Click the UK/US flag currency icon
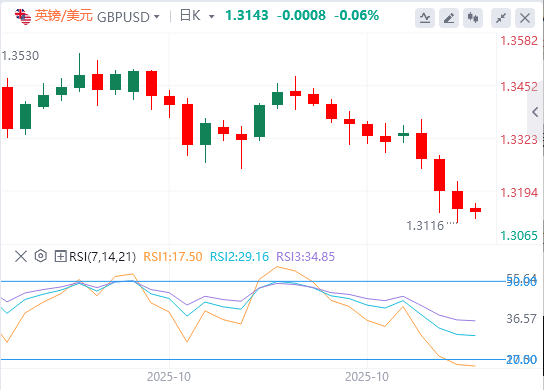This screenshot has width=544, height=390. pos(23,16)
